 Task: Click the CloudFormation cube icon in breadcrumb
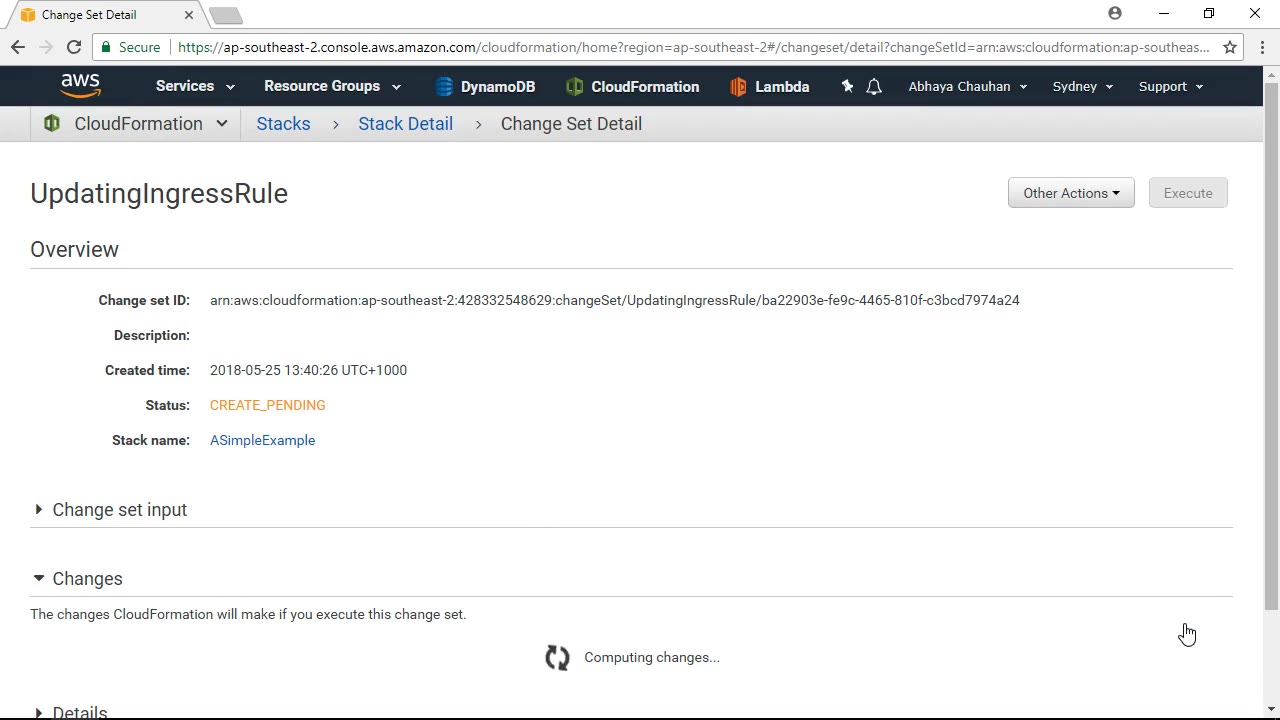[x=52, y=124]
